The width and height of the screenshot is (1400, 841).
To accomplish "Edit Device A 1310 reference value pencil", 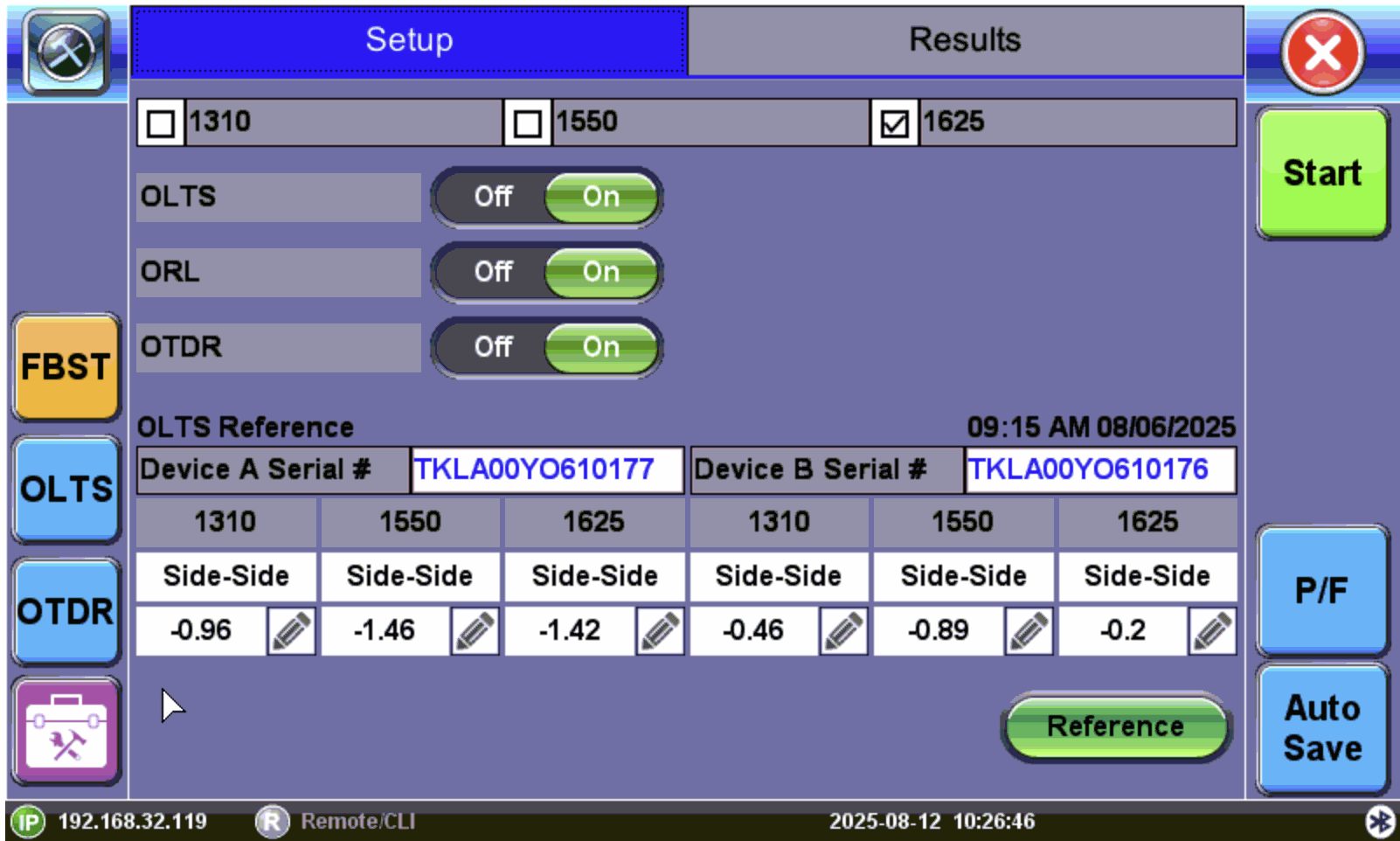I will 291,630.
